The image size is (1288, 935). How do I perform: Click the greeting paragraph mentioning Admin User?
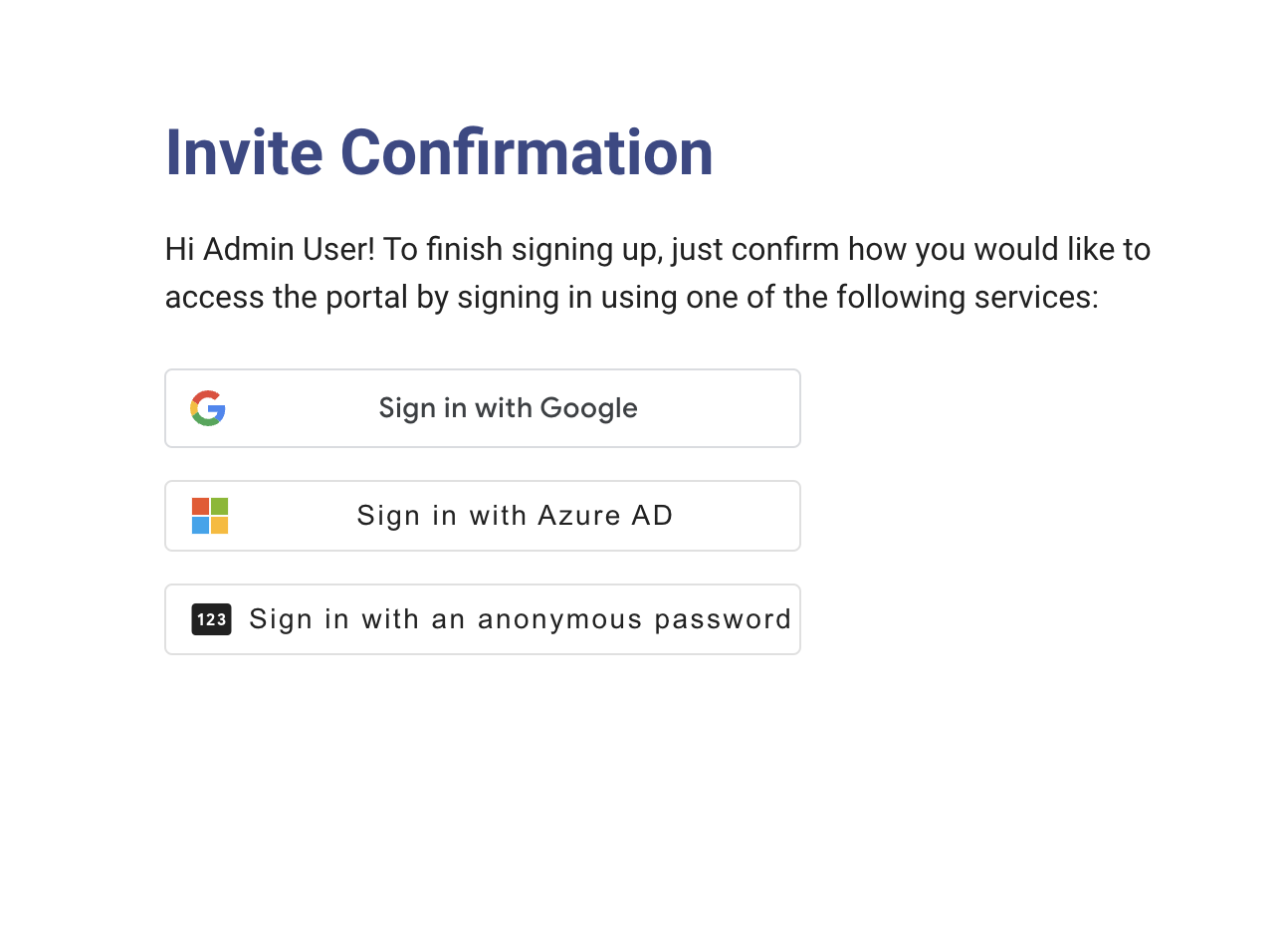(657, 273)
